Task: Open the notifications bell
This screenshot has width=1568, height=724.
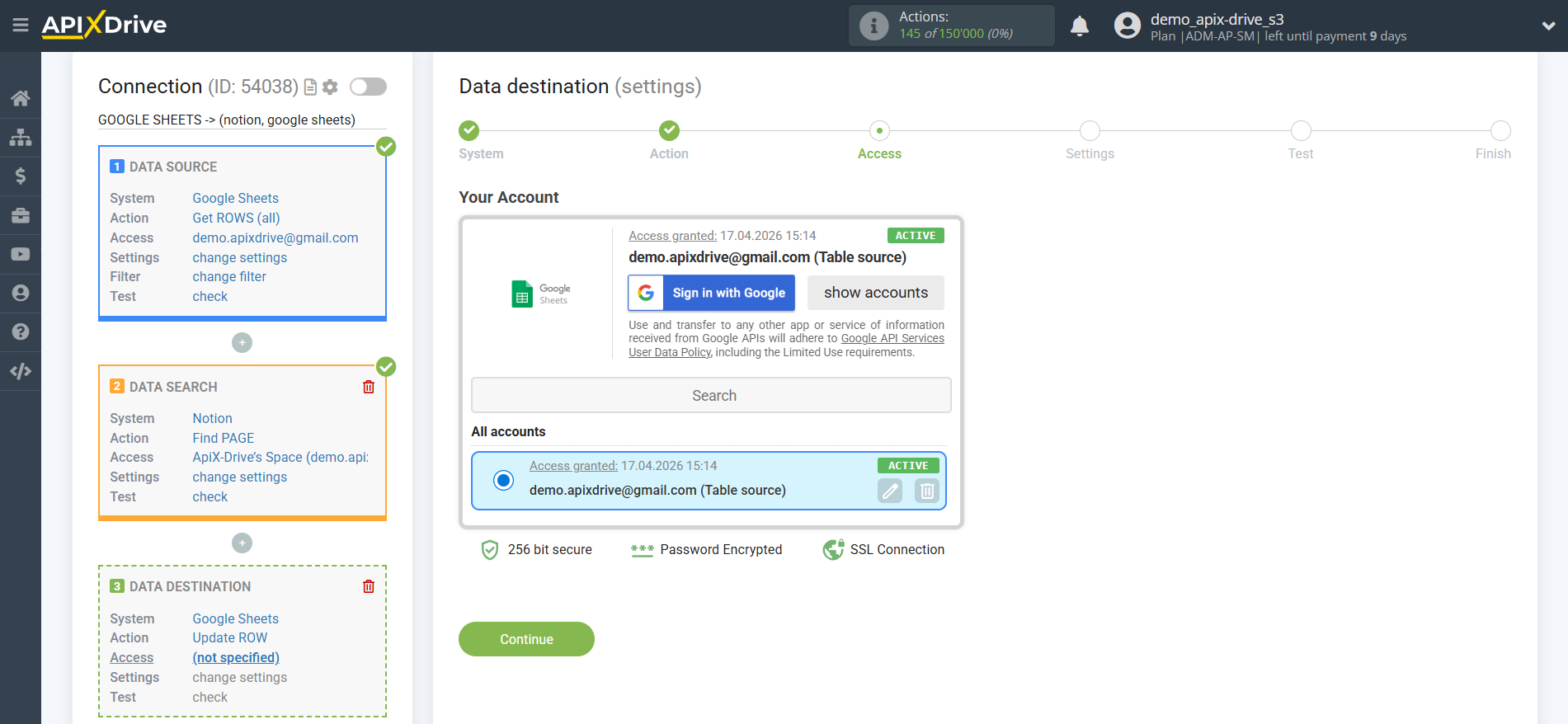Action: pos(1079,26)
